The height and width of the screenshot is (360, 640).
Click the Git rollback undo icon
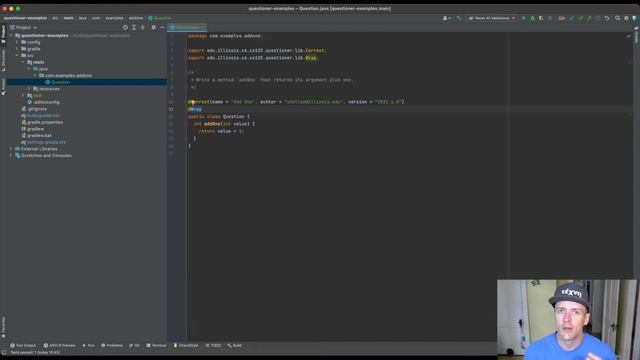pyautogui.click(x=607, y=18)
